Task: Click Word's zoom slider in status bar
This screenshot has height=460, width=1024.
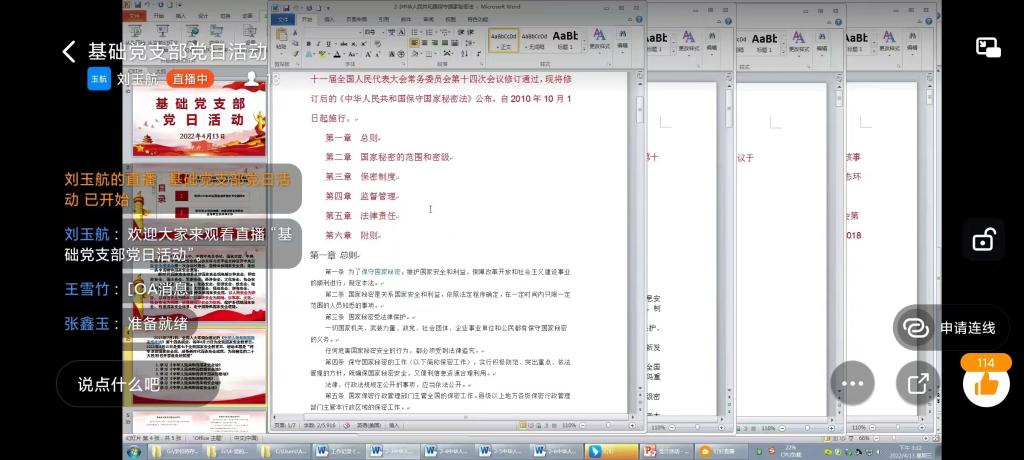Action: [605, 425]
